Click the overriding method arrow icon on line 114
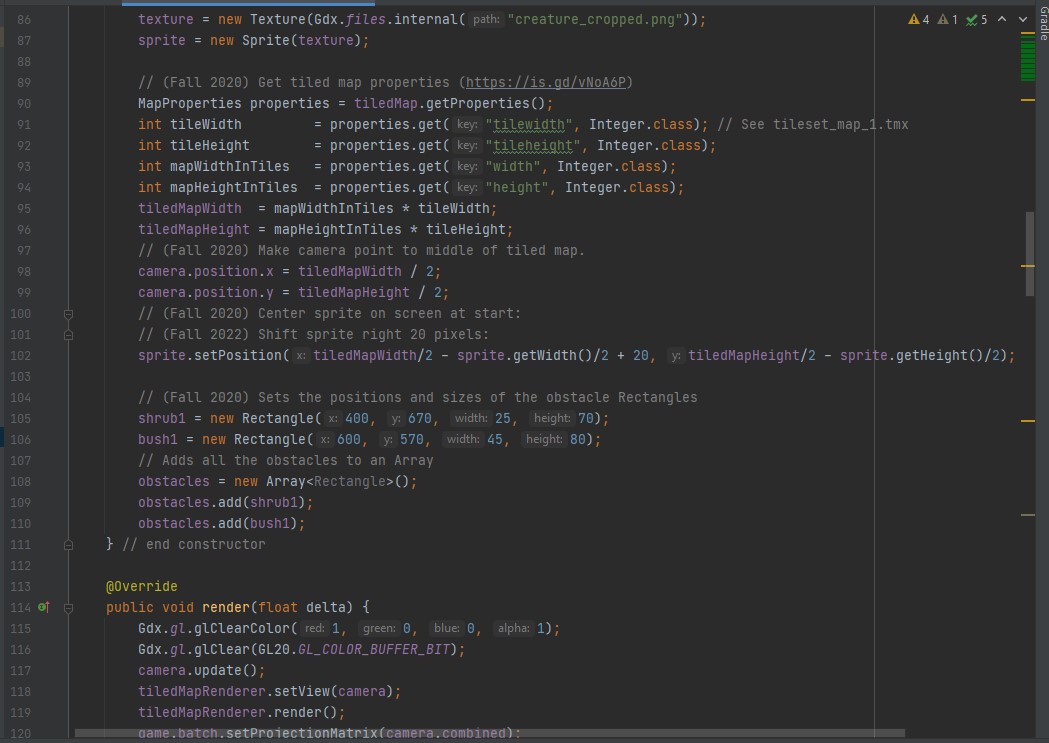 coord(44,607)
